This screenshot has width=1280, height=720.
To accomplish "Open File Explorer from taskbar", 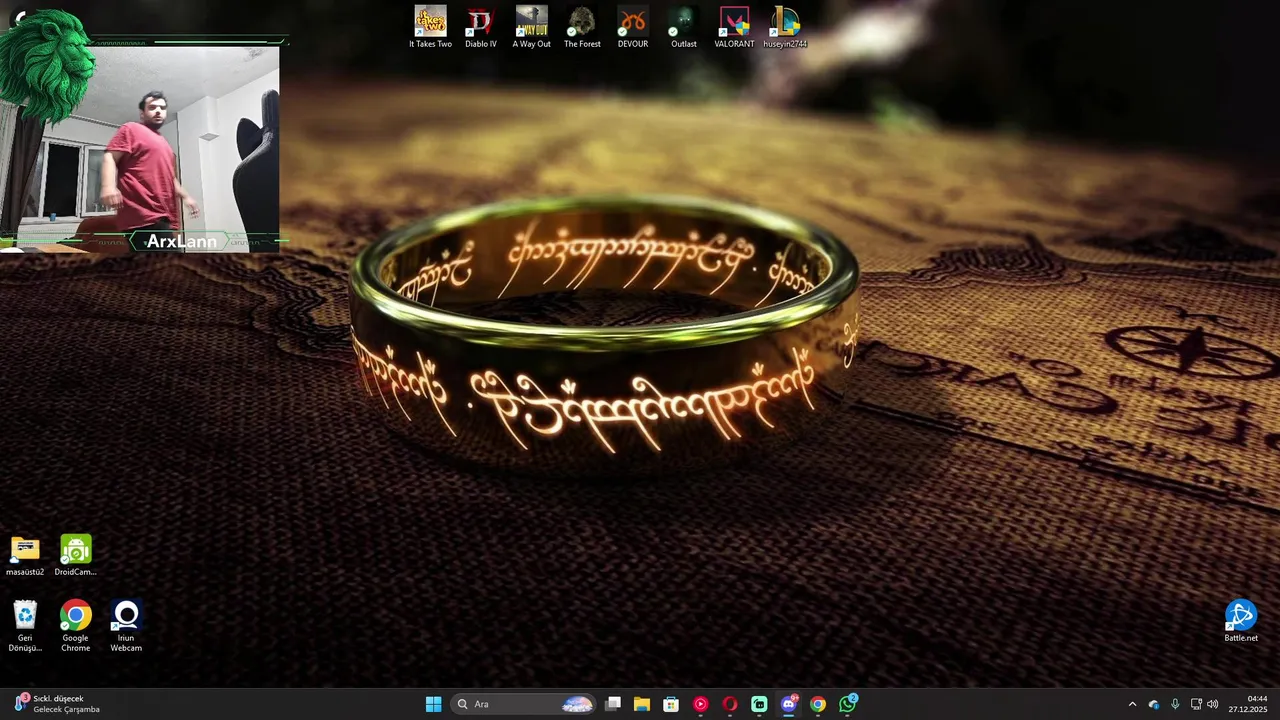I will [642, 704].
